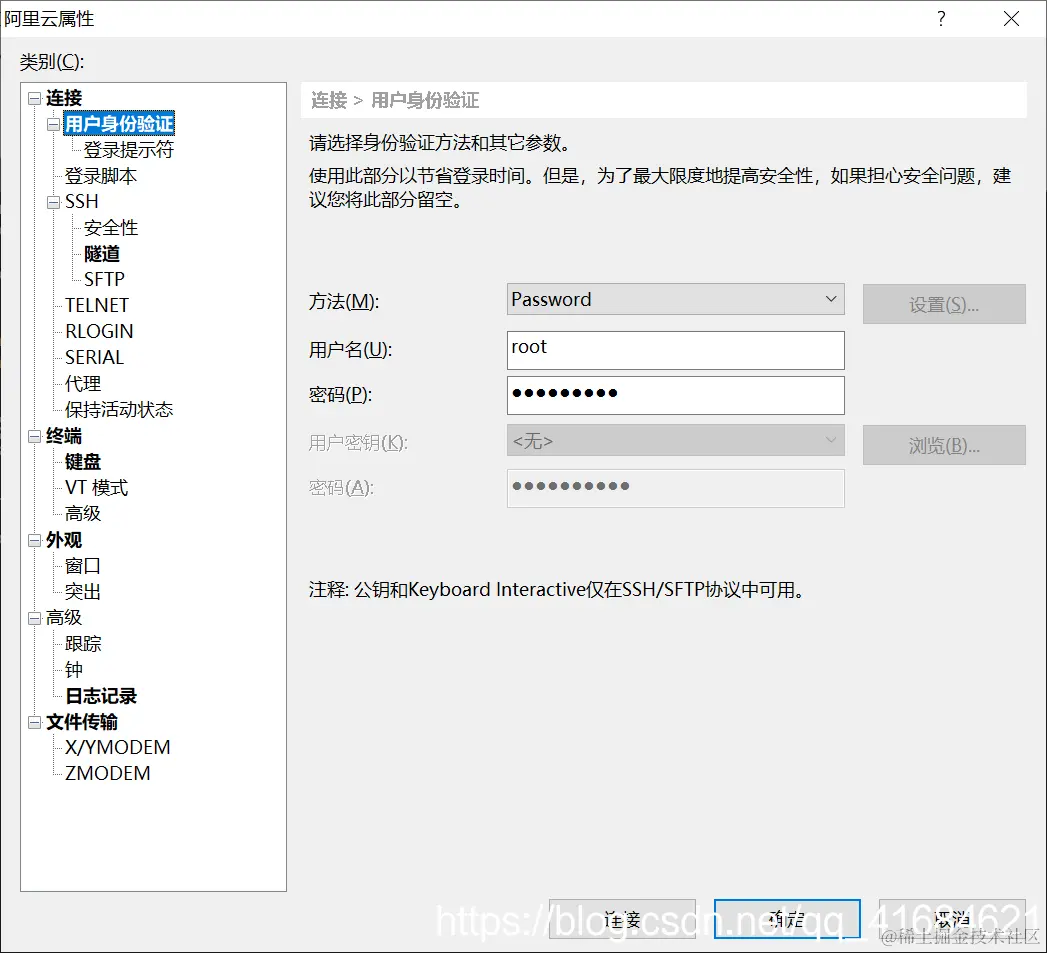Click the 取消 cancel button

pos(951,918)
